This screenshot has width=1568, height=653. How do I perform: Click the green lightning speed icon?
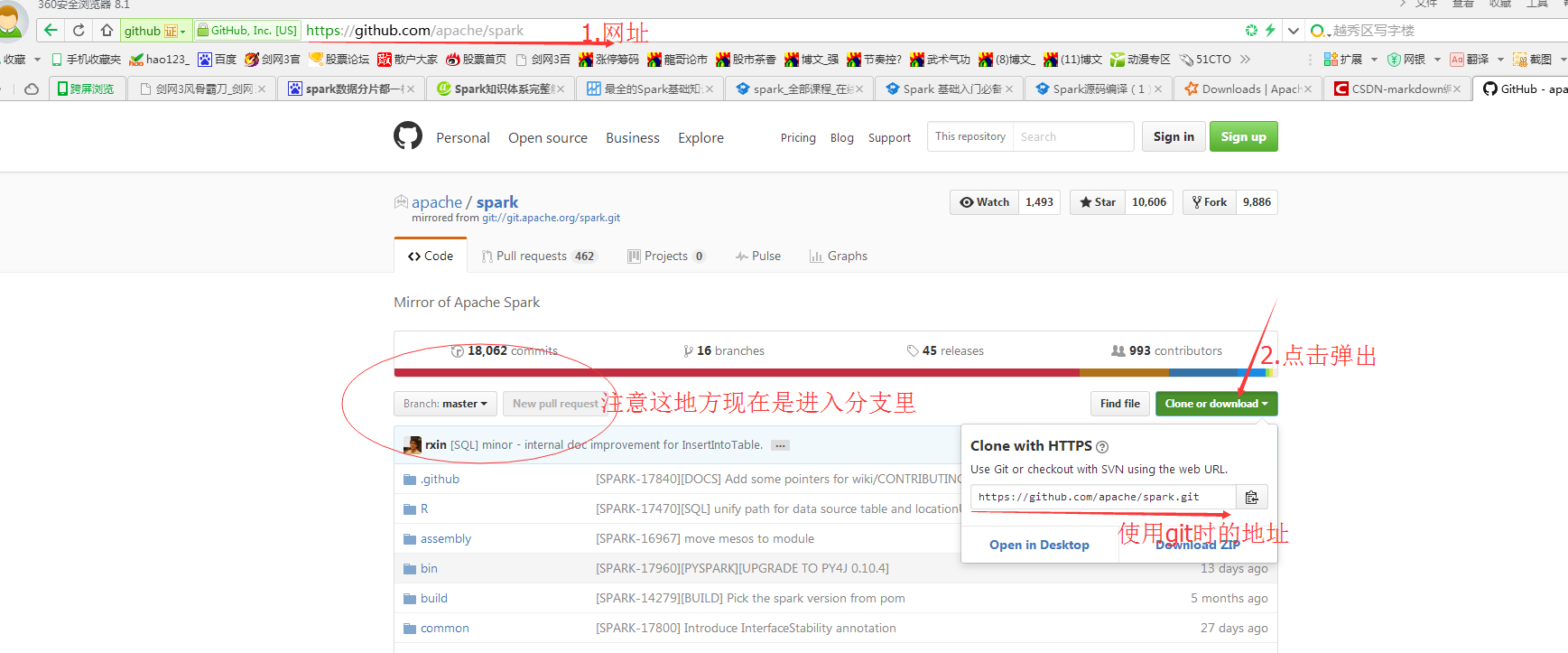(1270, 30)
